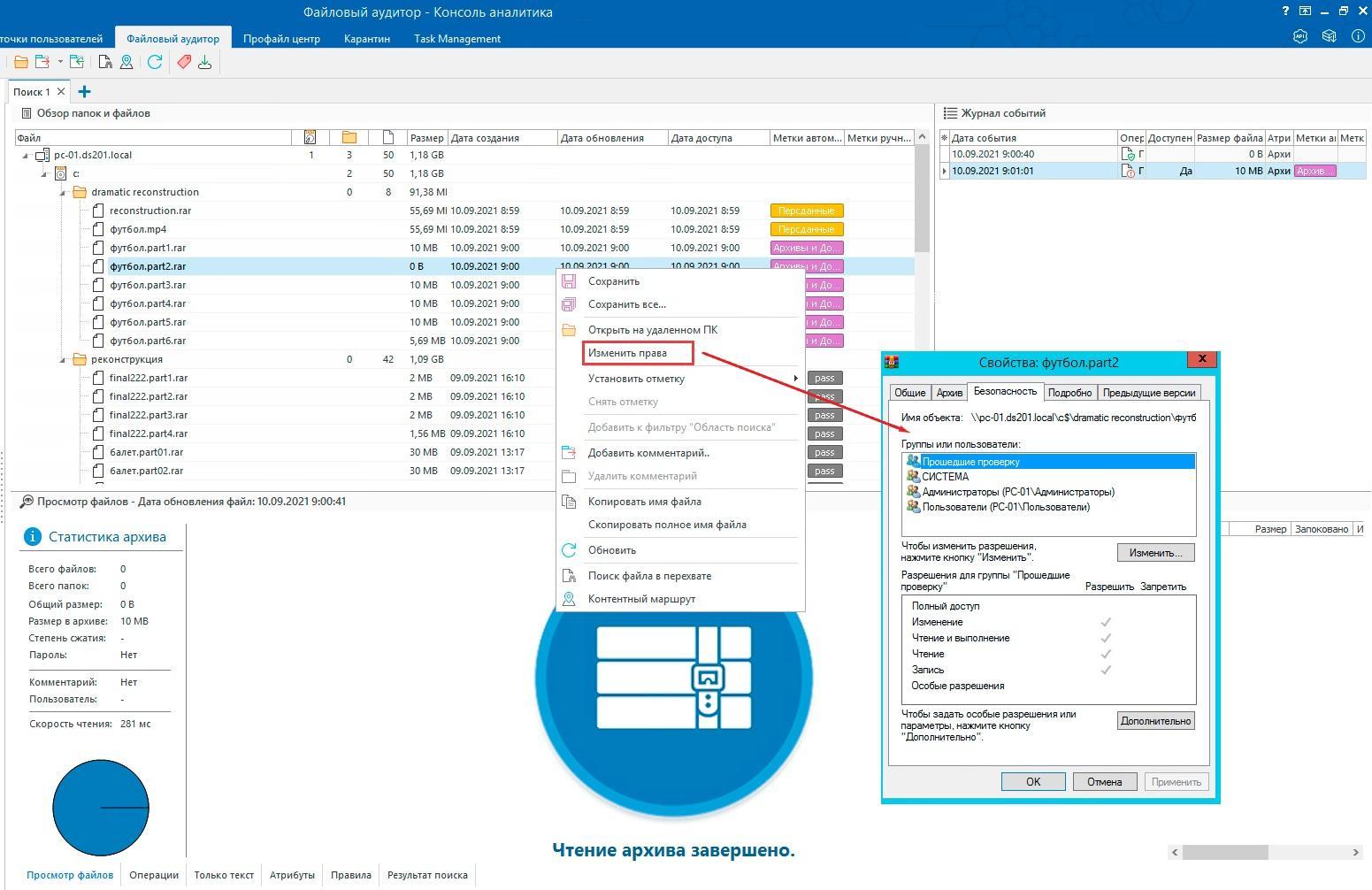Click the horizontal scrollbar at bottom right

(x=1225, y=852)
